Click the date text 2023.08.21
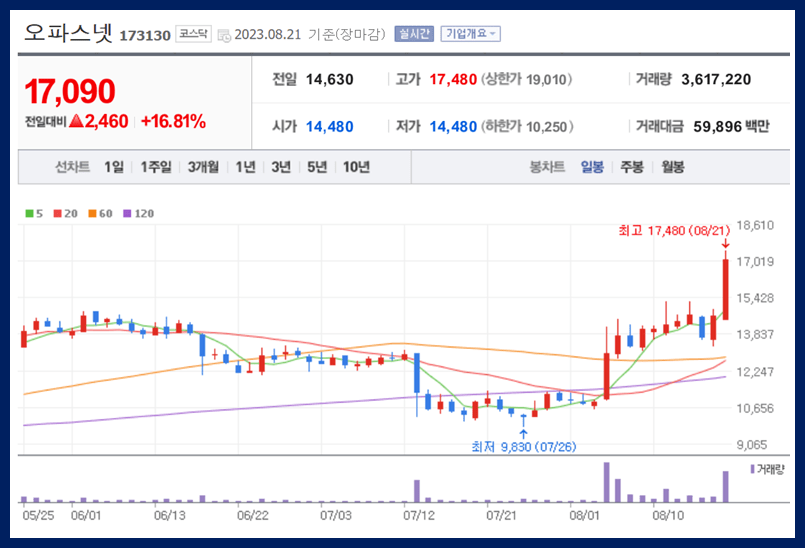Screen dimensions: 805x548 point(267,34)
